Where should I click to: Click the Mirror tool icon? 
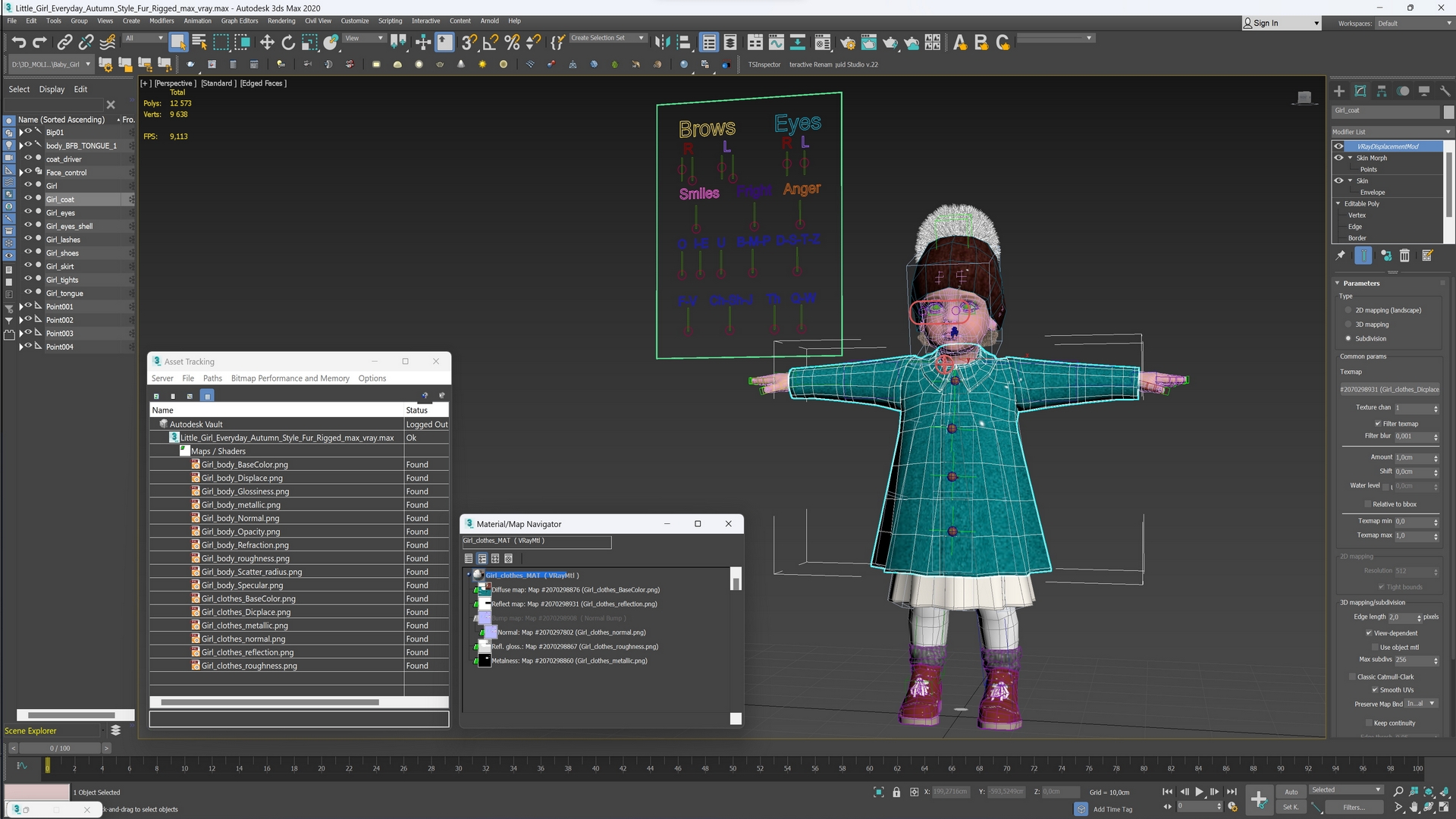(x=662, y=42)
